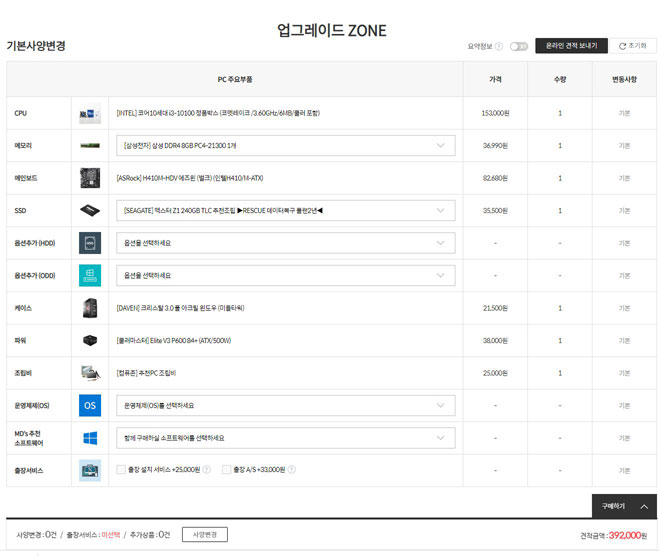Click the PC 주요부품 column header
Screen dimensions: 660x556
[235, 79]
